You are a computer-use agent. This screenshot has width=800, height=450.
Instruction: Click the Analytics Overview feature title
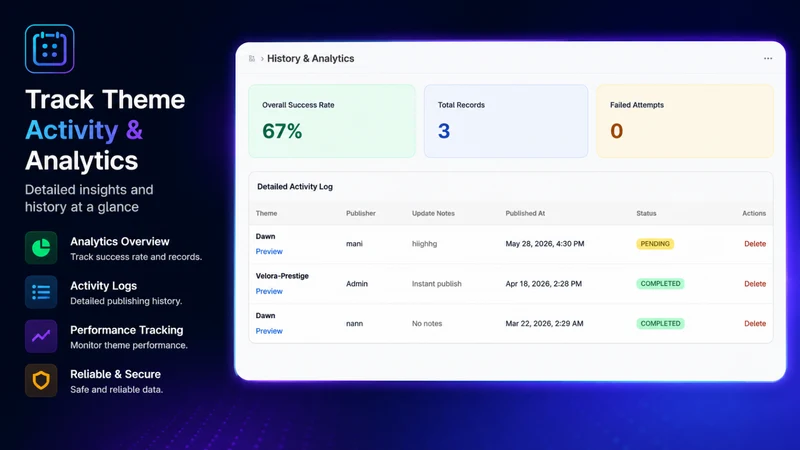tap(120, 242)
